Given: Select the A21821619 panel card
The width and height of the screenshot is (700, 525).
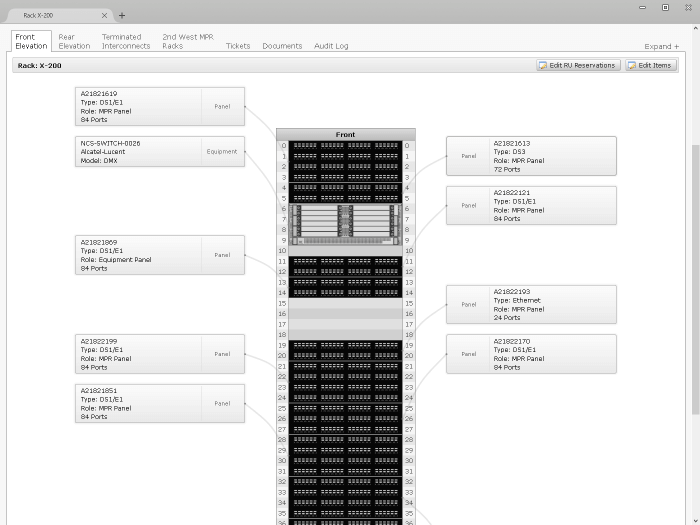Looking at the screenshot, I should pos(160,106).
